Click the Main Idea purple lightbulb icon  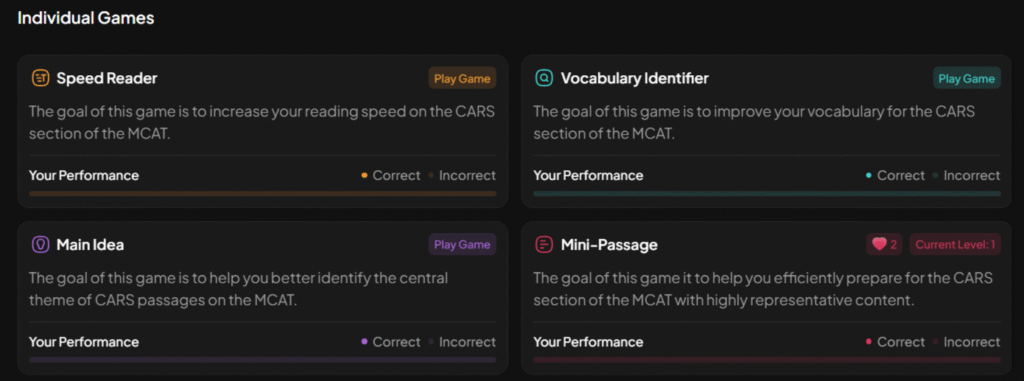(40, 245)
